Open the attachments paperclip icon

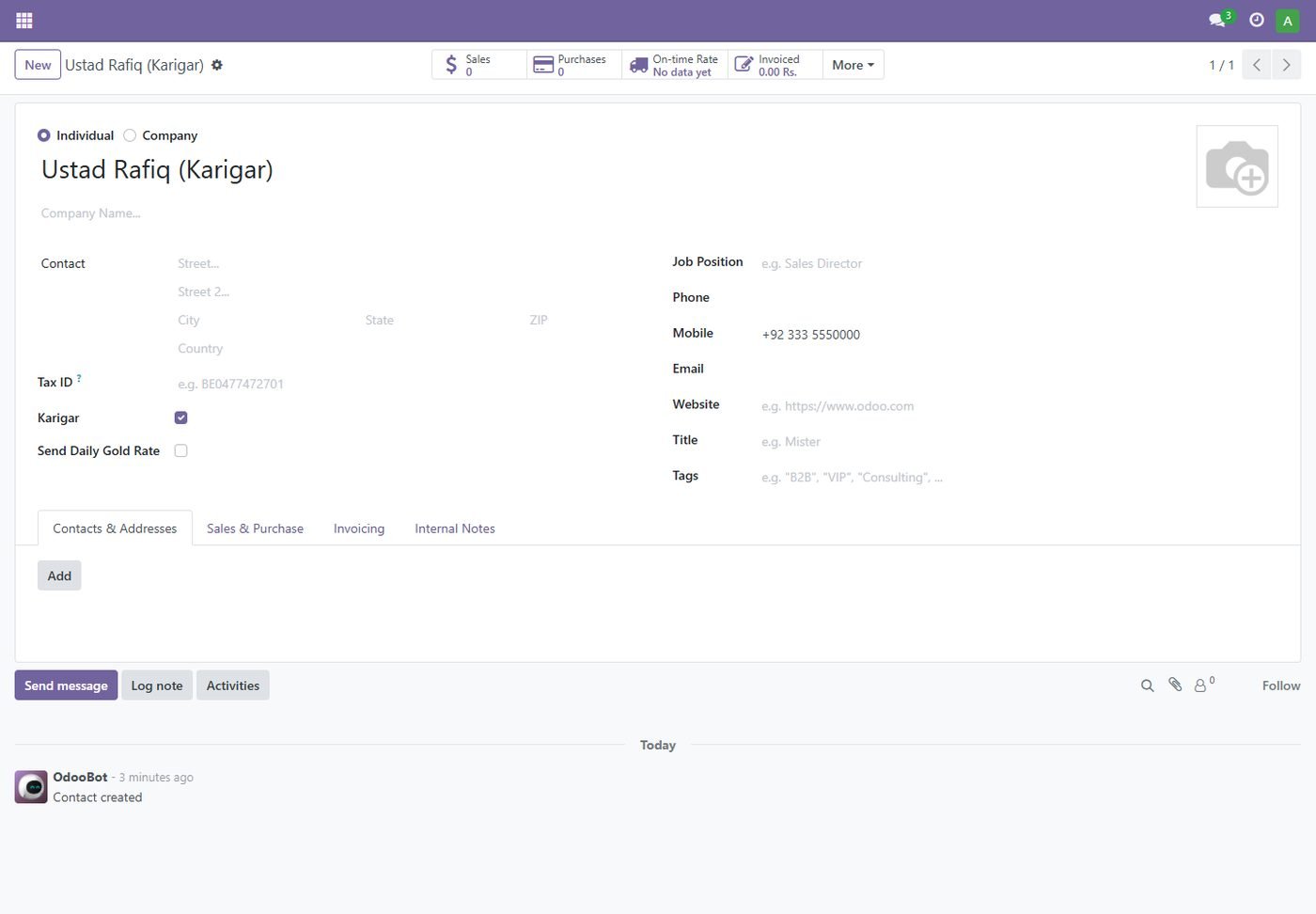(x=1175, y=685)
